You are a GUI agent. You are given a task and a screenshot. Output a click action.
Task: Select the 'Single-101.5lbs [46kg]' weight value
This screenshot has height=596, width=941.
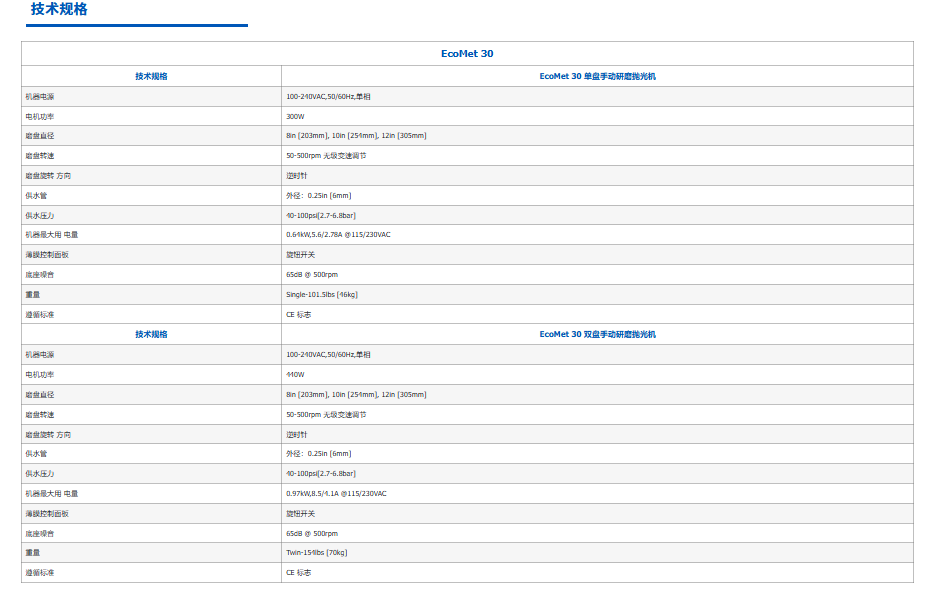[322, 295]
